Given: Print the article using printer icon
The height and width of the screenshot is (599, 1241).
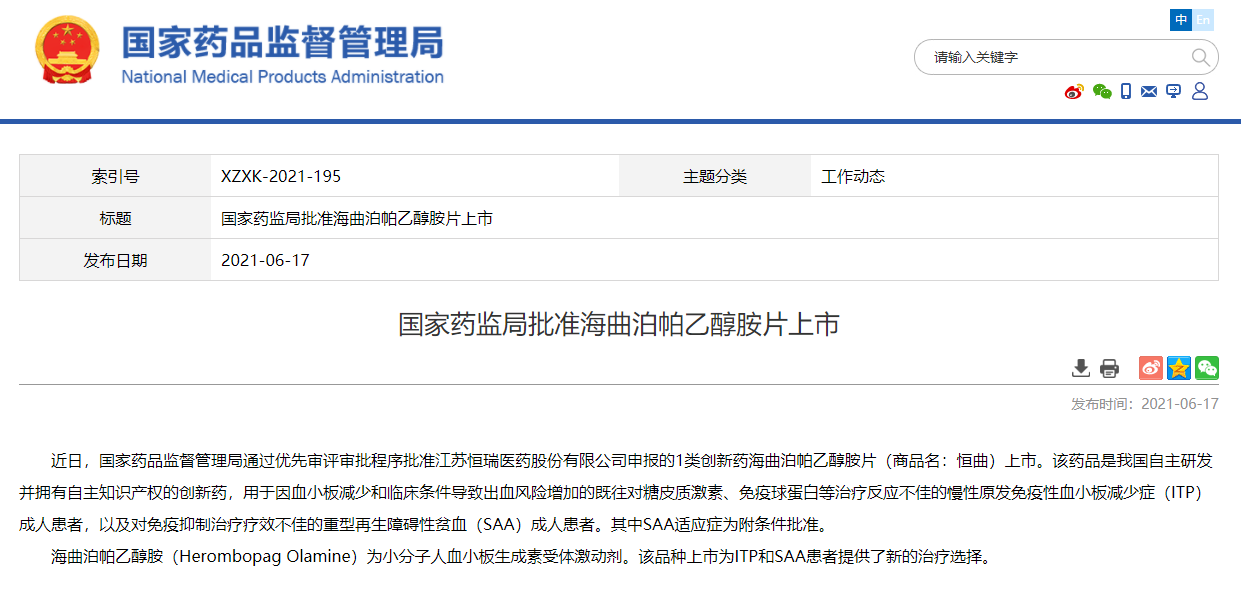Looking at the screenshot, I should [1109, 368].
